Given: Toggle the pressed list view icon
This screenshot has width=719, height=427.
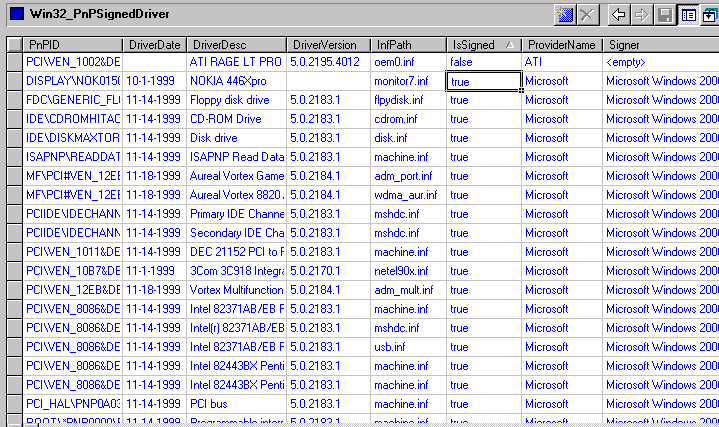Looking at the screenshot, I should tap(688, 15).
